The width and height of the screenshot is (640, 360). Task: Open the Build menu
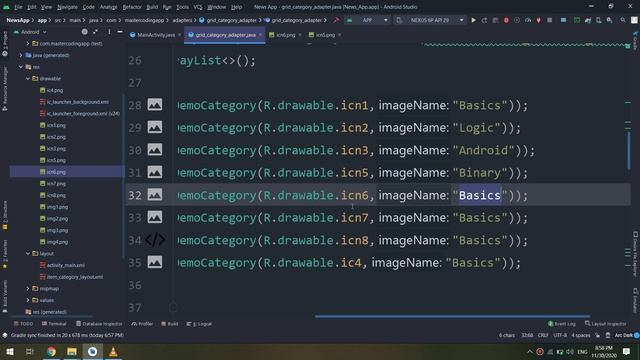pos(152,7)
